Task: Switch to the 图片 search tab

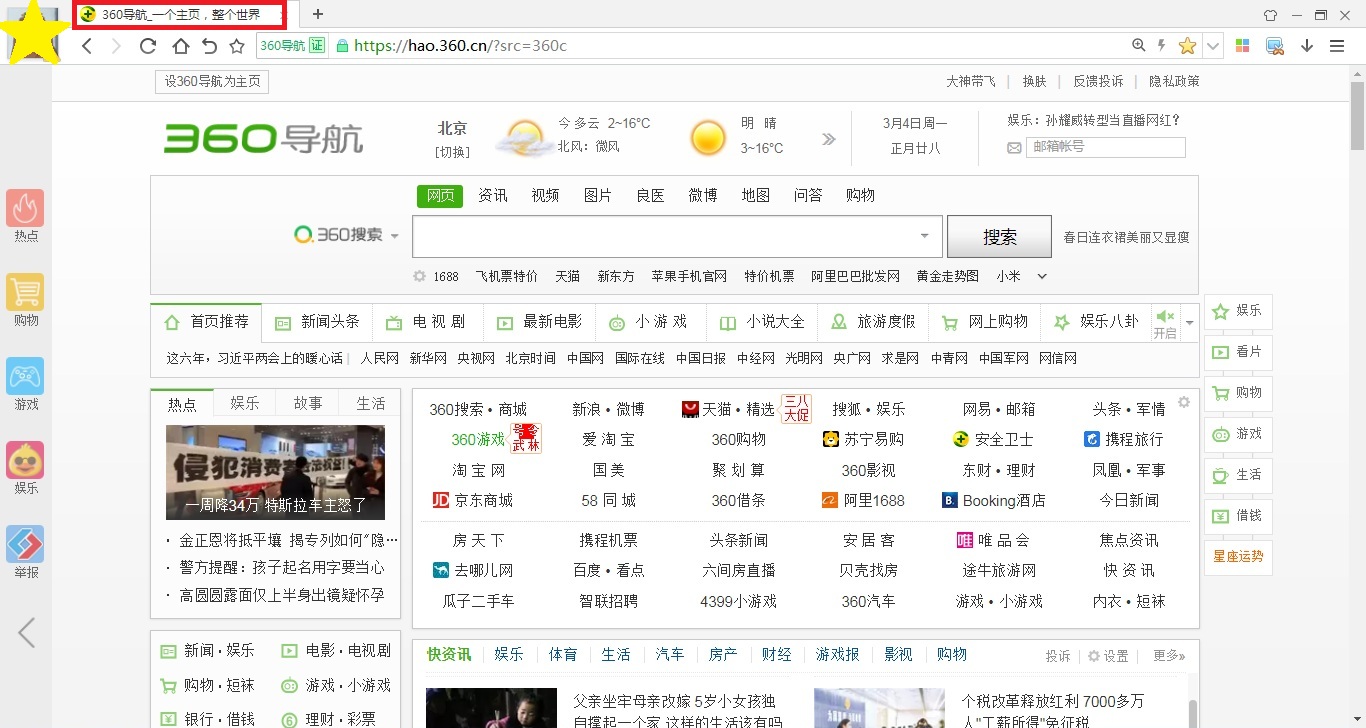Action: click(597, 195)
